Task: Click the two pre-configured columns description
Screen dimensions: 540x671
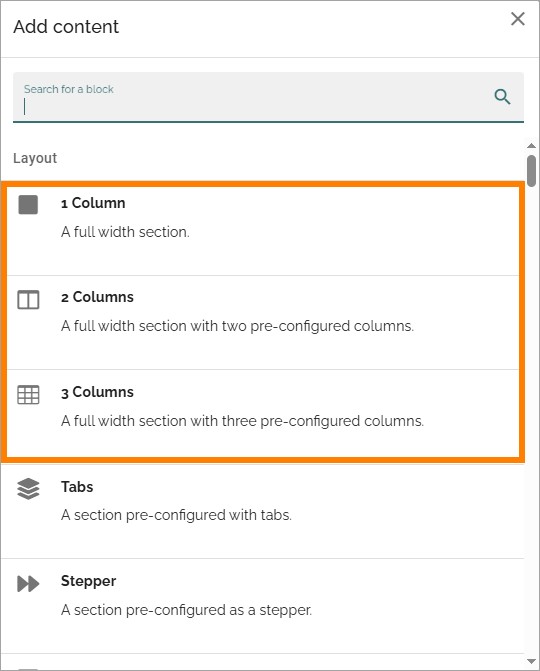Action: (237, 326)
